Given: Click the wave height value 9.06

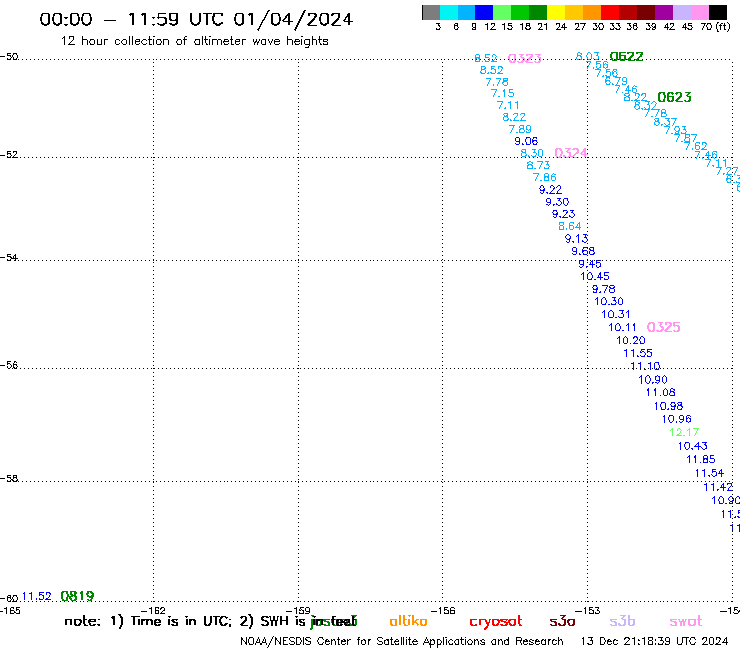Looking at the screenshot, I should point(526,141).
